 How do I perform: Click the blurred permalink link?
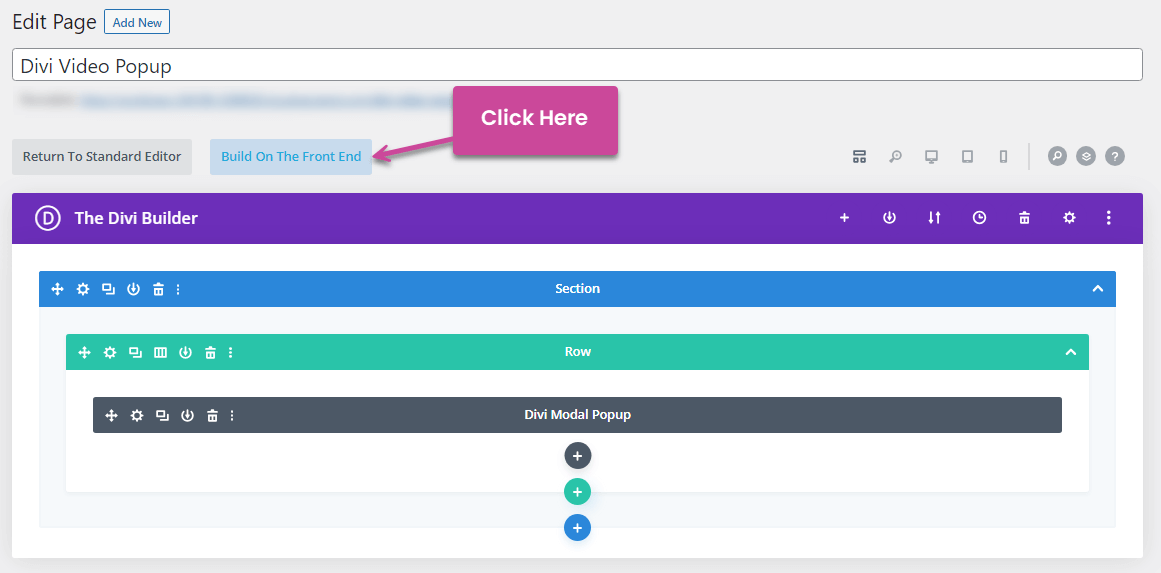point(265,99)
